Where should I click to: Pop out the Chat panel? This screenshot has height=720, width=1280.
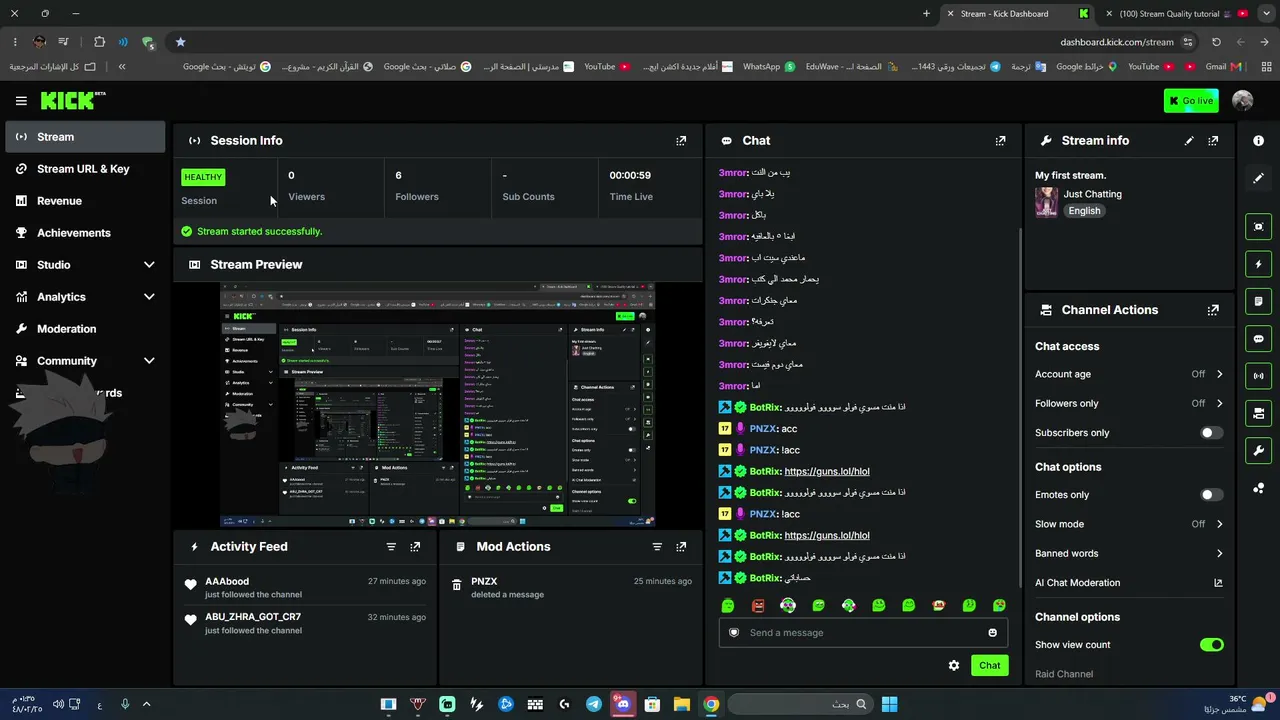click(1000, 141)
